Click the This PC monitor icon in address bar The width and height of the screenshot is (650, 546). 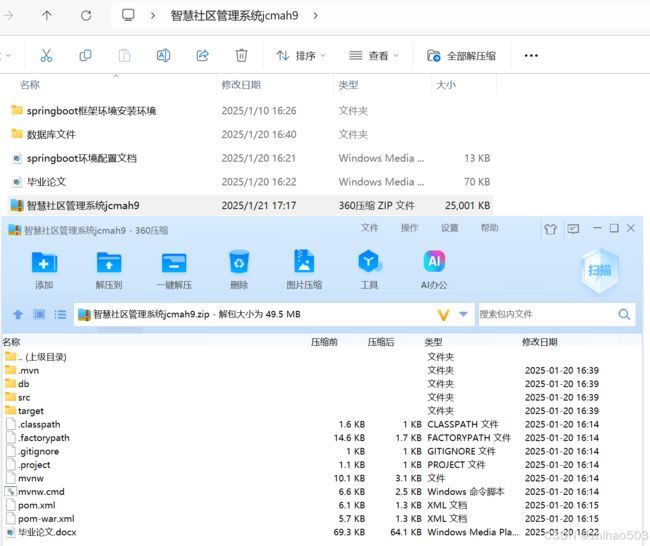point(128,15)
